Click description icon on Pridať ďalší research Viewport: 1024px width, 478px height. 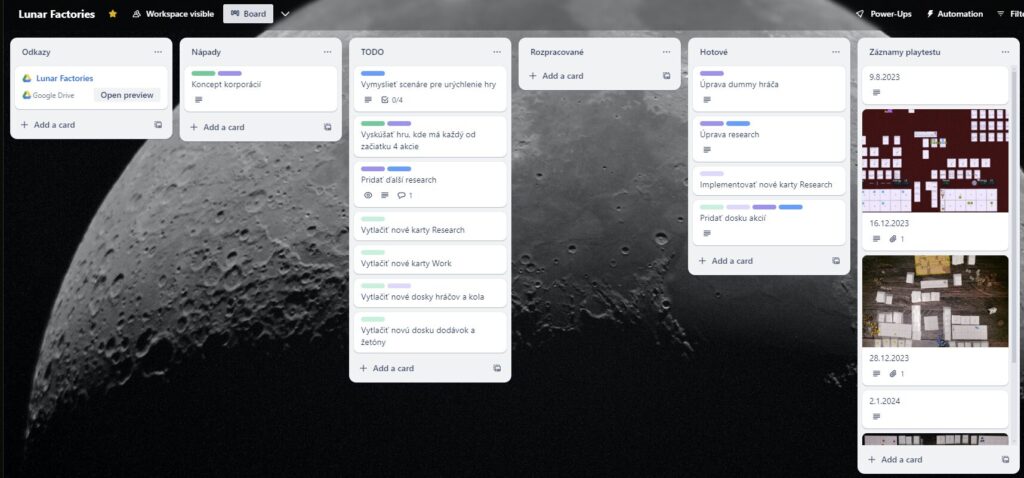click(385, 195)
